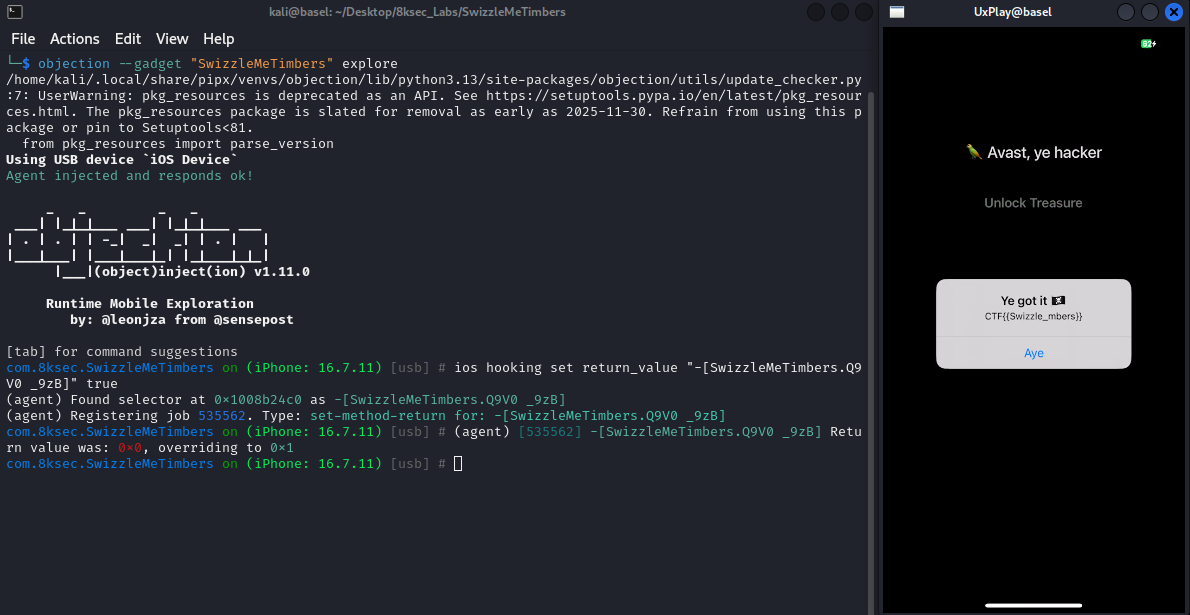This screenshot has height=615, width=1190.
Task: Click the terminal title bar path text
Action: (x=417, y=12)
